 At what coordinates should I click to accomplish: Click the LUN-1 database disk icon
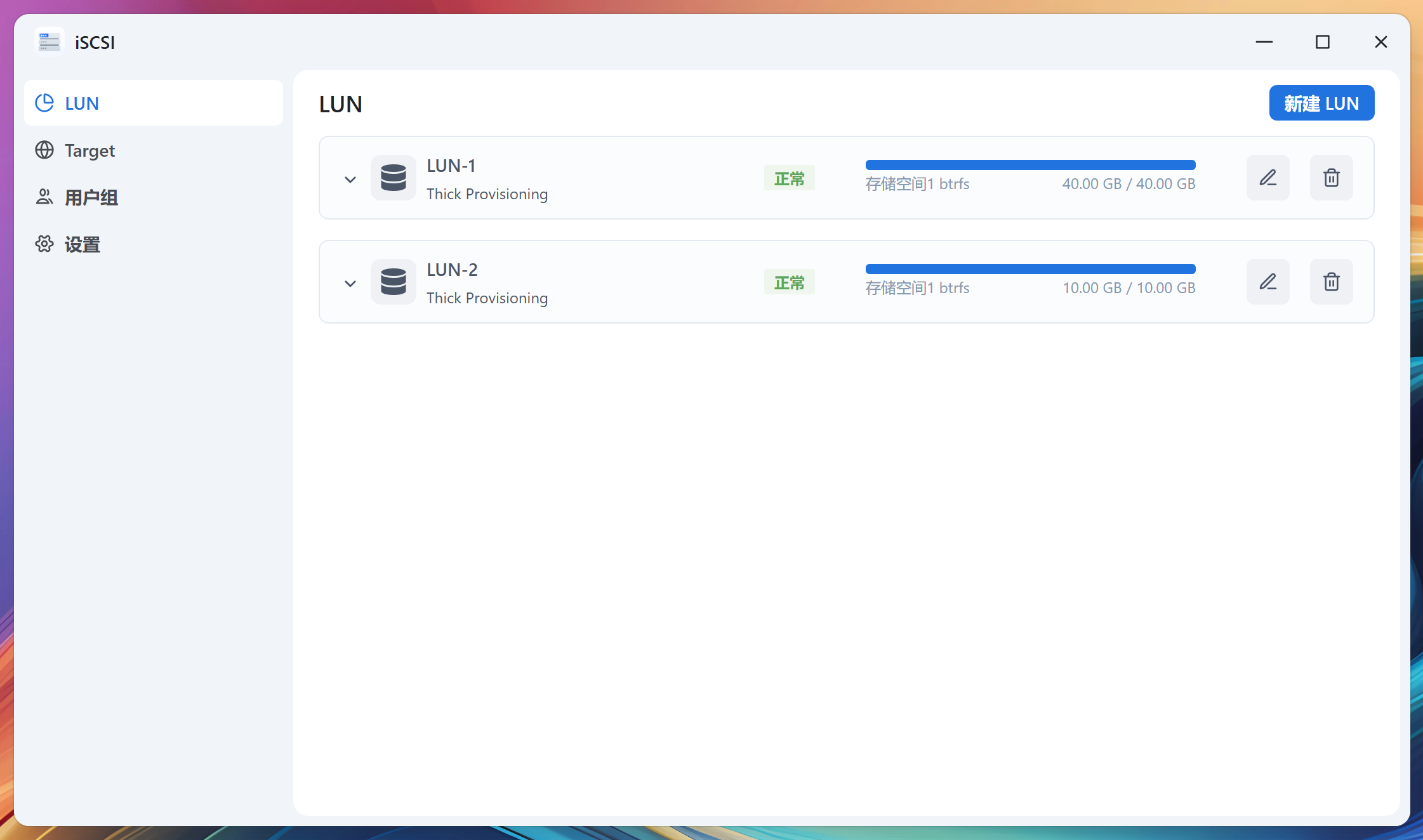click(x=393, y=178)
